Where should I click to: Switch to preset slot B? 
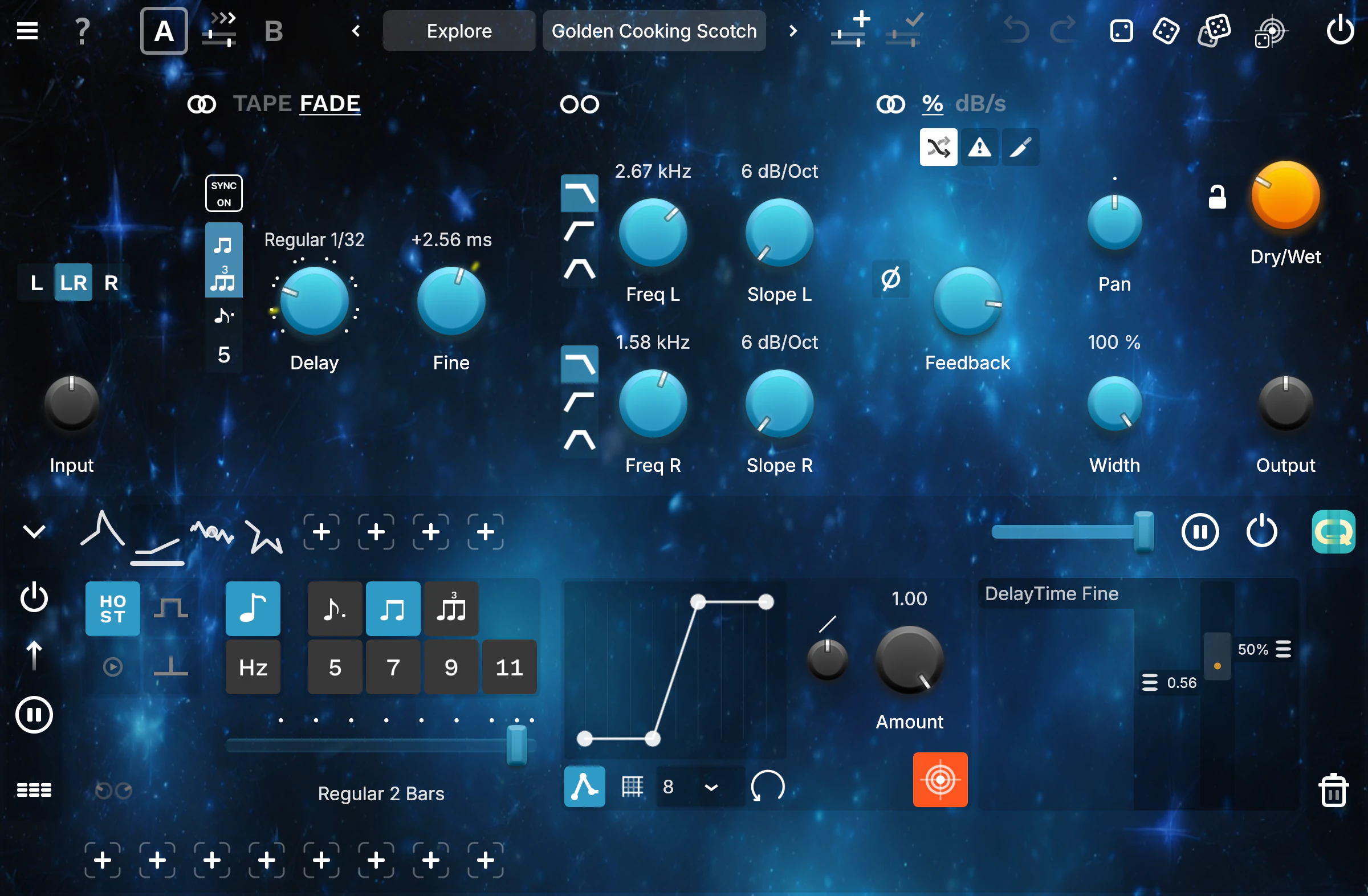pos(274,30)
